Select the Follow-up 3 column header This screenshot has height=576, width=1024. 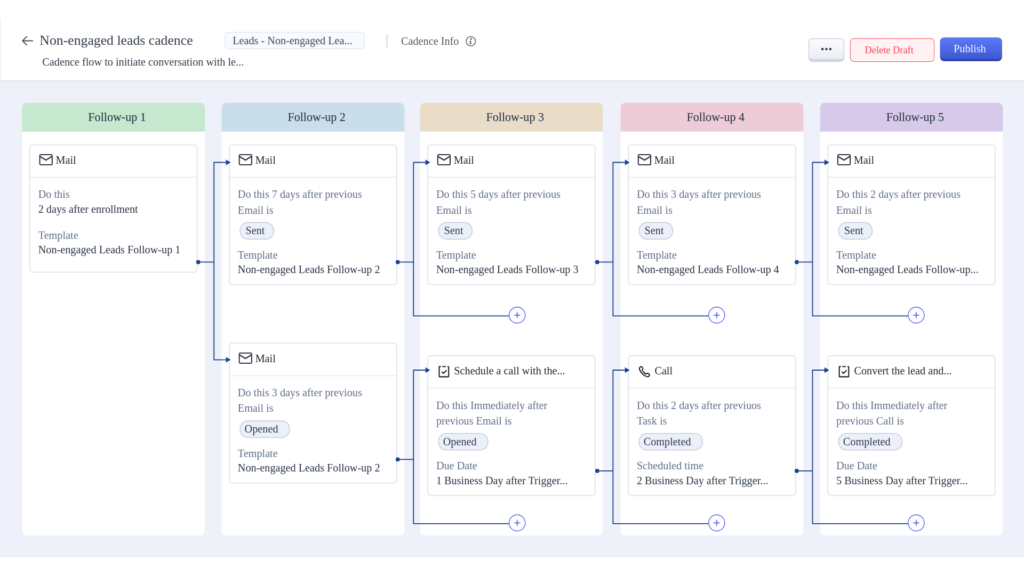click(514, 117)
